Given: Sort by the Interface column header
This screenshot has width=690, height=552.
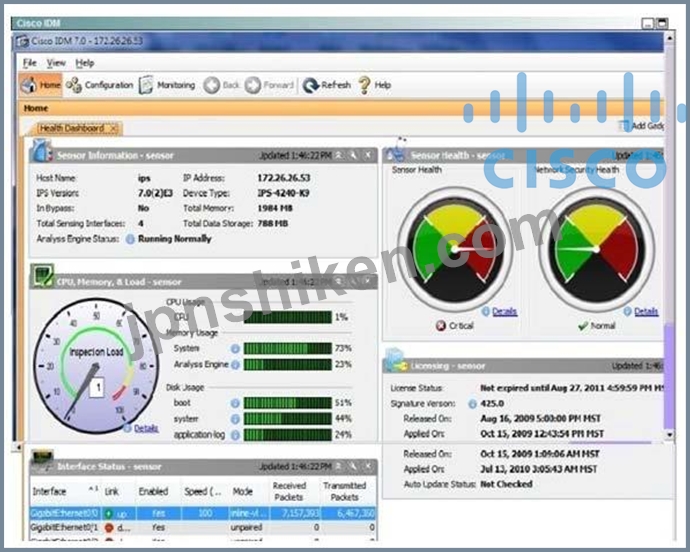Looking at the screenshot, I should [x=65, y=491].
